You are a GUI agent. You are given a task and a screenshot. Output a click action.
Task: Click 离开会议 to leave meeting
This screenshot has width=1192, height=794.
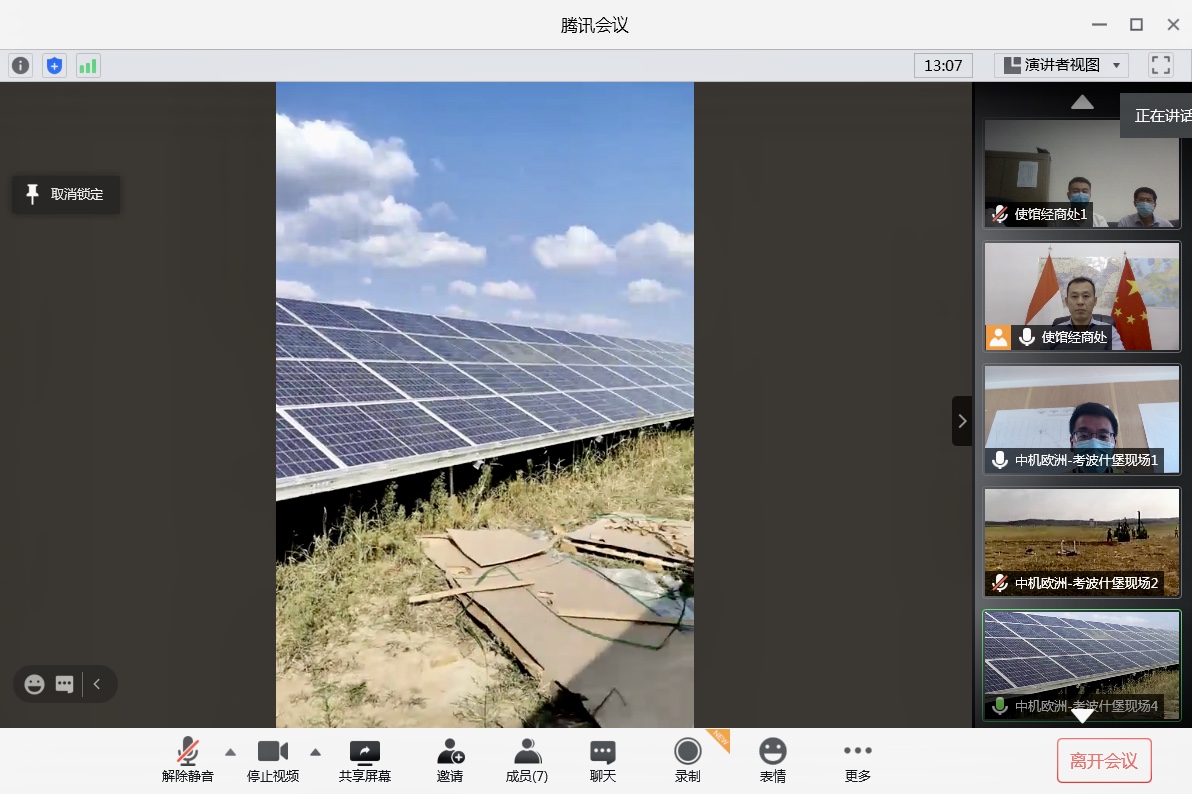(1104, 761)
